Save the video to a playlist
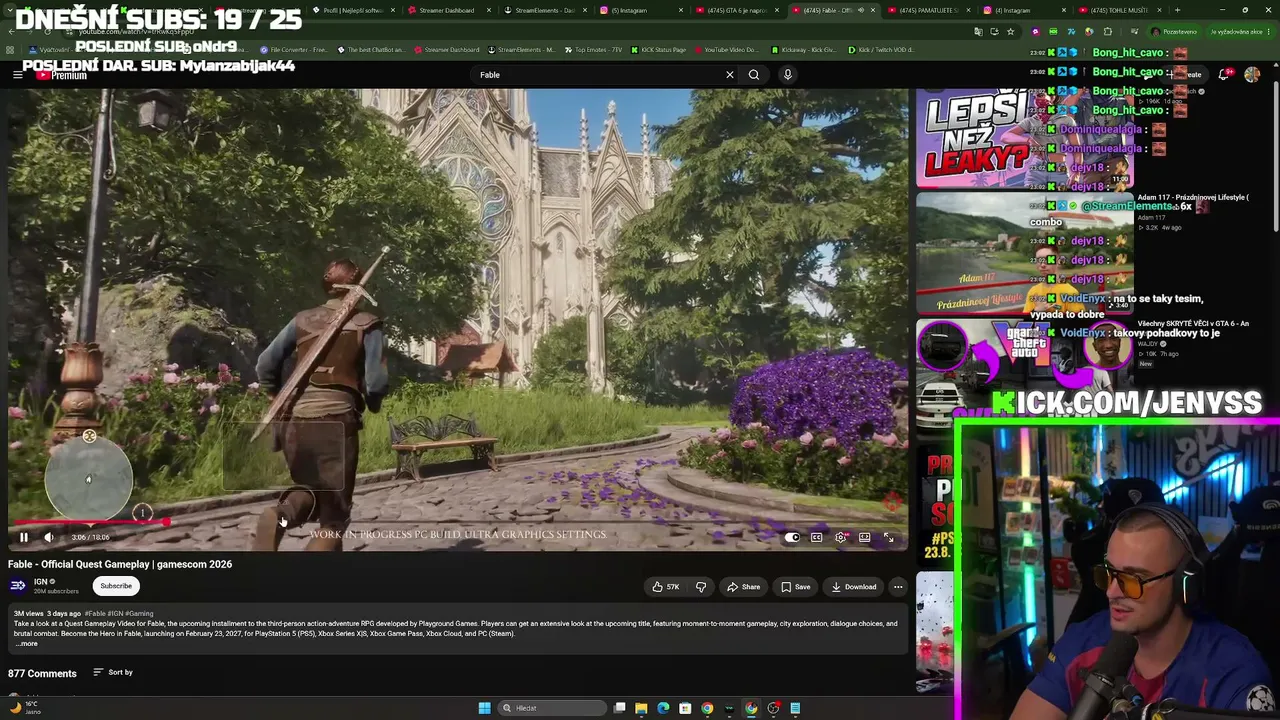Image resolution: width=1280 pixels, height=720 pixels. (796, 587)
